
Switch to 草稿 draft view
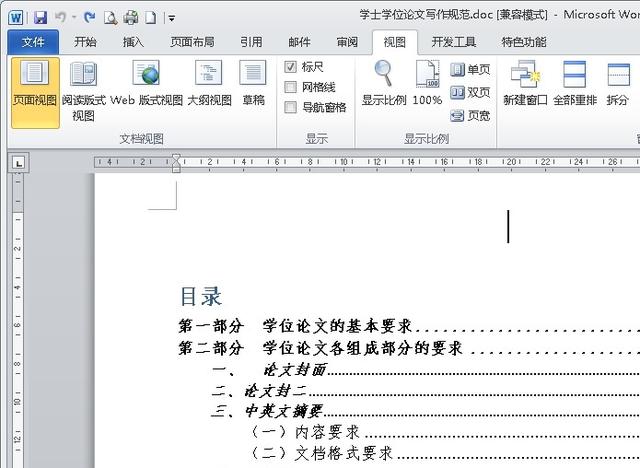tap(253, 84)
